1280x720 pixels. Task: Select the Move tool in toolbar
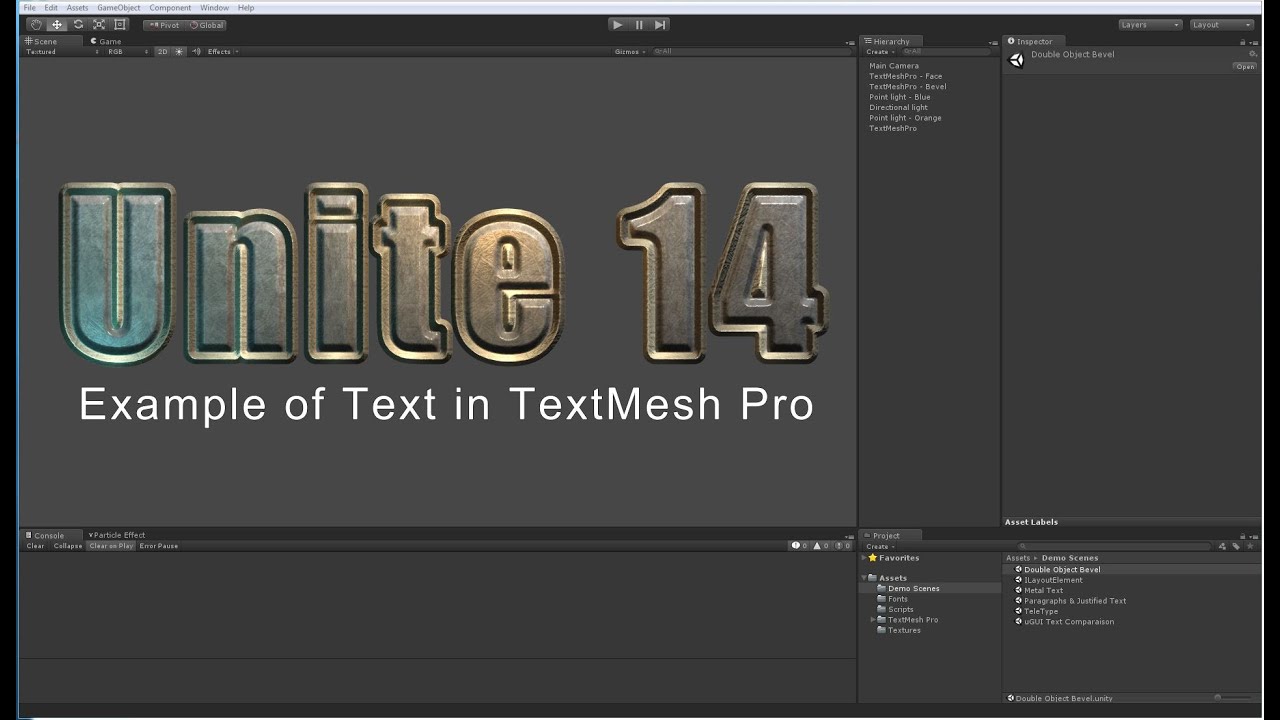57,24
